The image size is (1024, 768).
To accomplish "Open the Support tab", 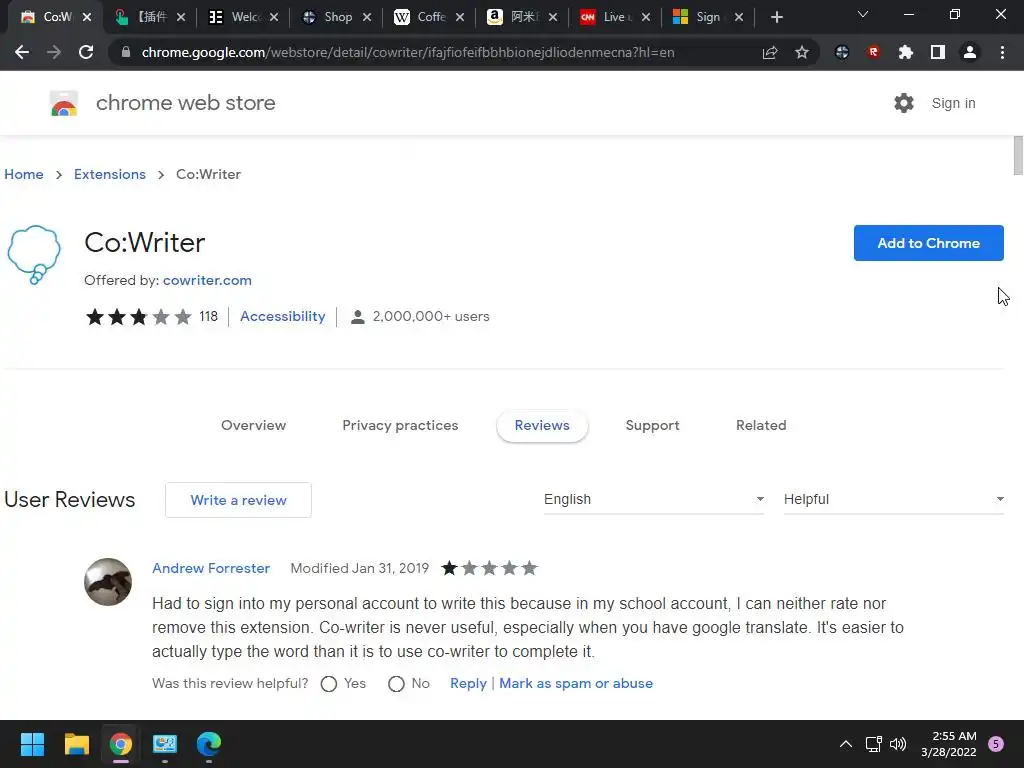I will 652,425.
